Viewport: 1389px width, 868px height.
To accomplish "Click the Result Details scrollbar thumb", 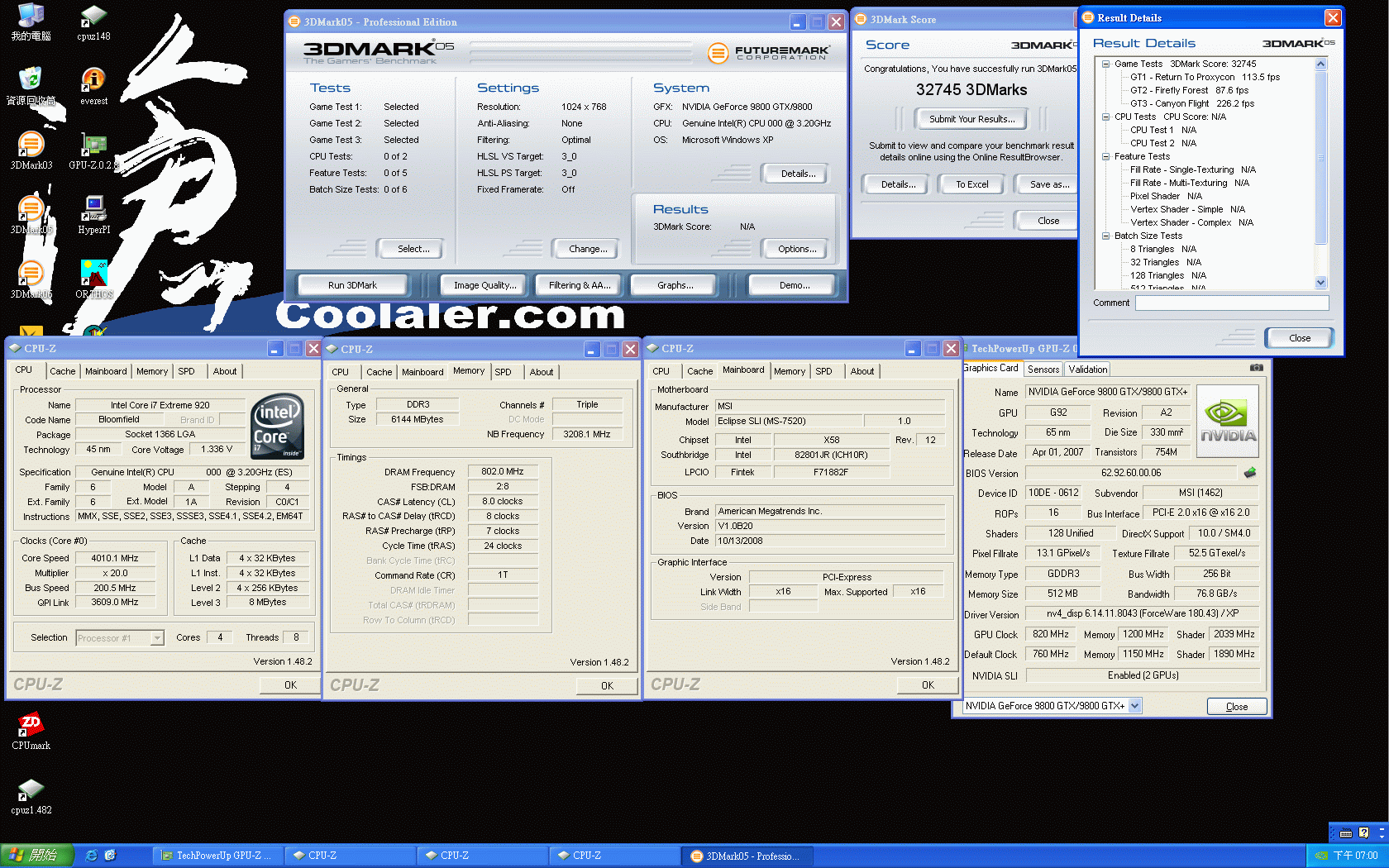I will pos(1320,157).
